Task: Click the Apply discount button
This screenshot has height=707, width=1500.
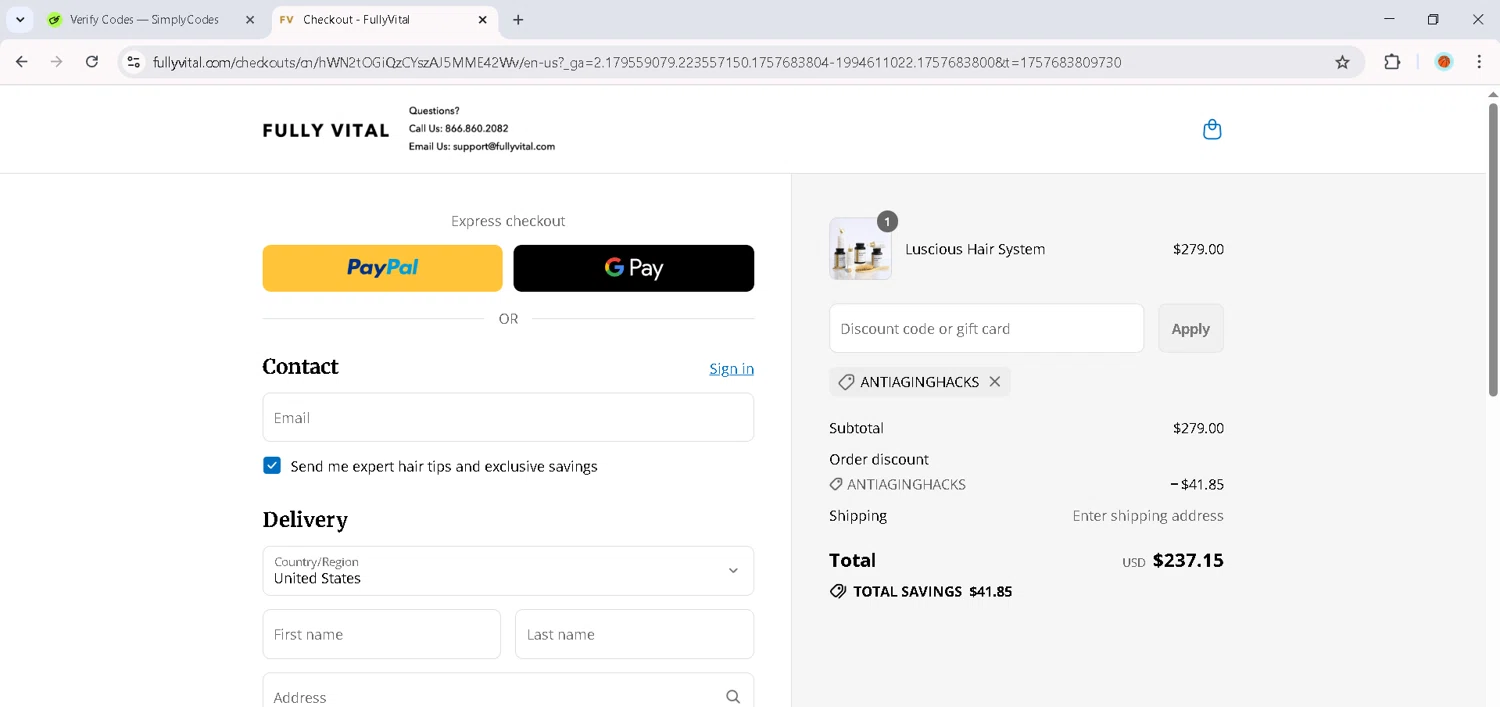Action: pyautogui.click(x=1190, y=329)
